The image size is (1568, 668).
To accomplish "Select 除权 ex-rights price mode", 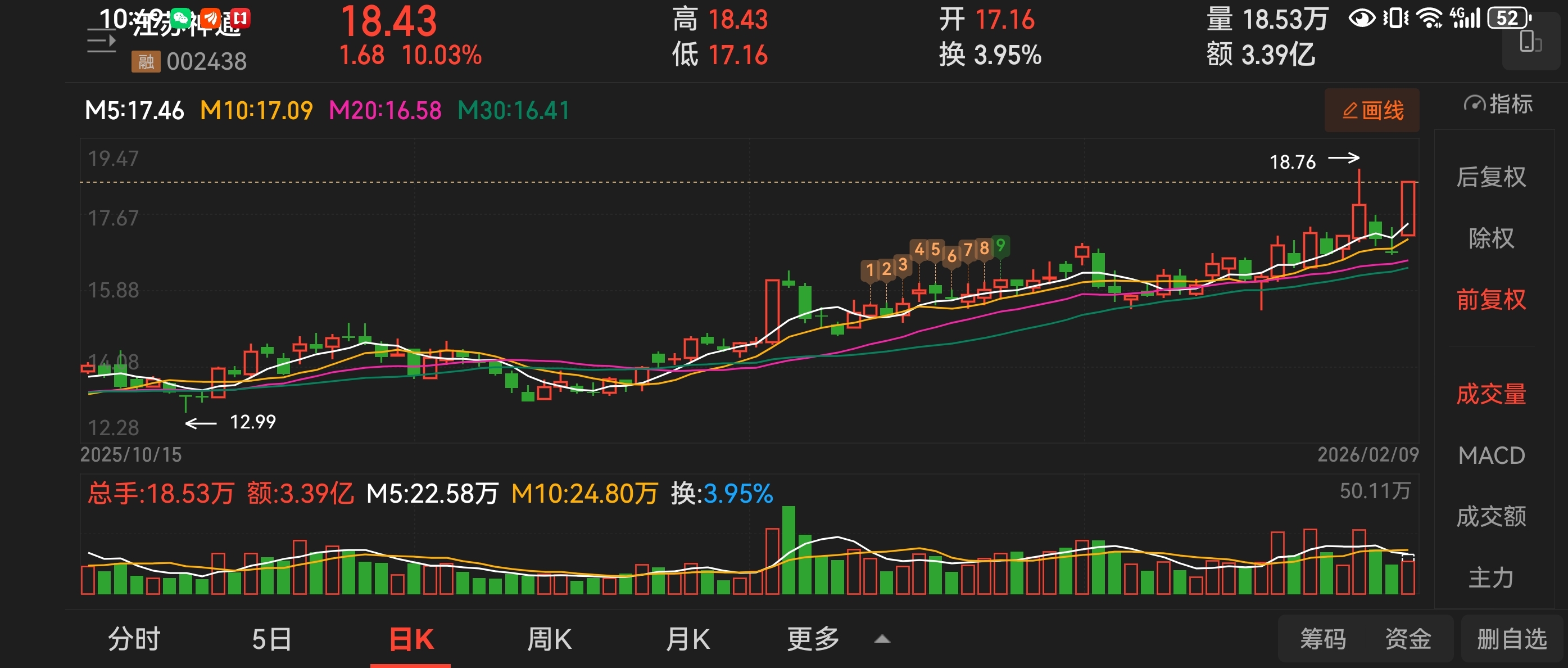I will pos(1490,238).
